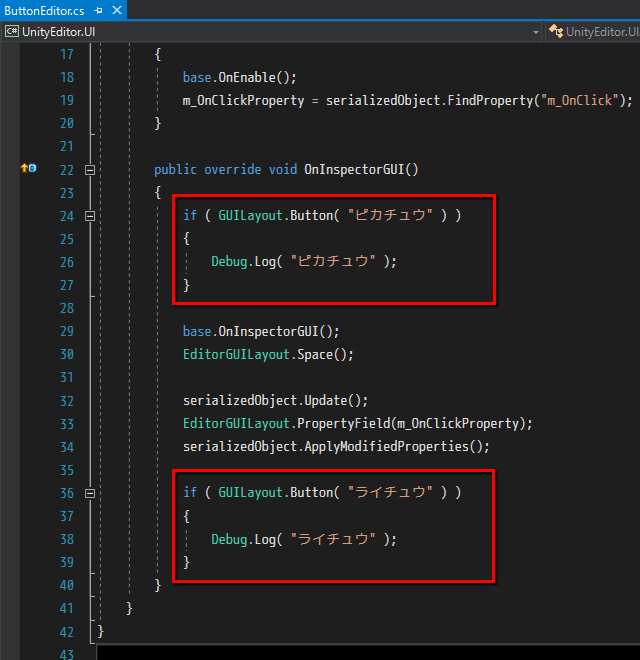Click the override indicator icon on line 22
Image resolution: width=640 pixels, height=660 pixels.
(x=28, y=168)
